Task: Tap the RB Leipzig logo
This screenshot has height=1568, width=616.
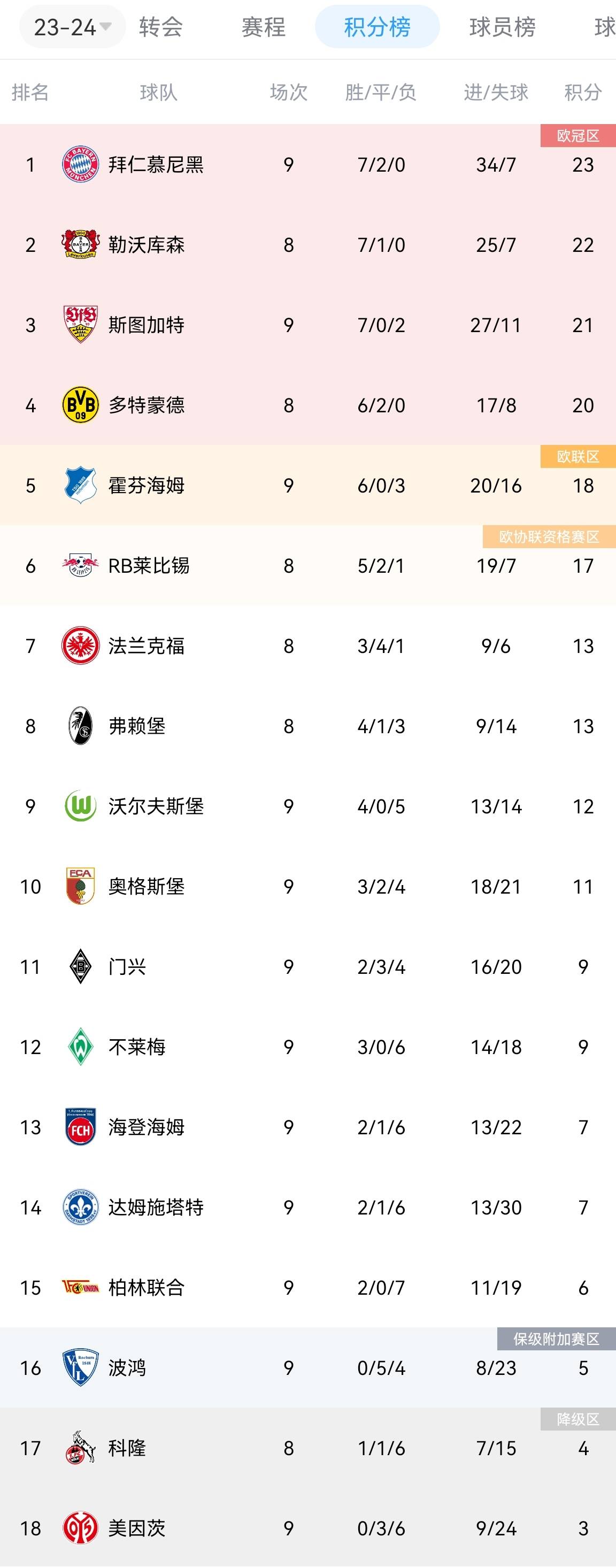Action: coord(80,565)
